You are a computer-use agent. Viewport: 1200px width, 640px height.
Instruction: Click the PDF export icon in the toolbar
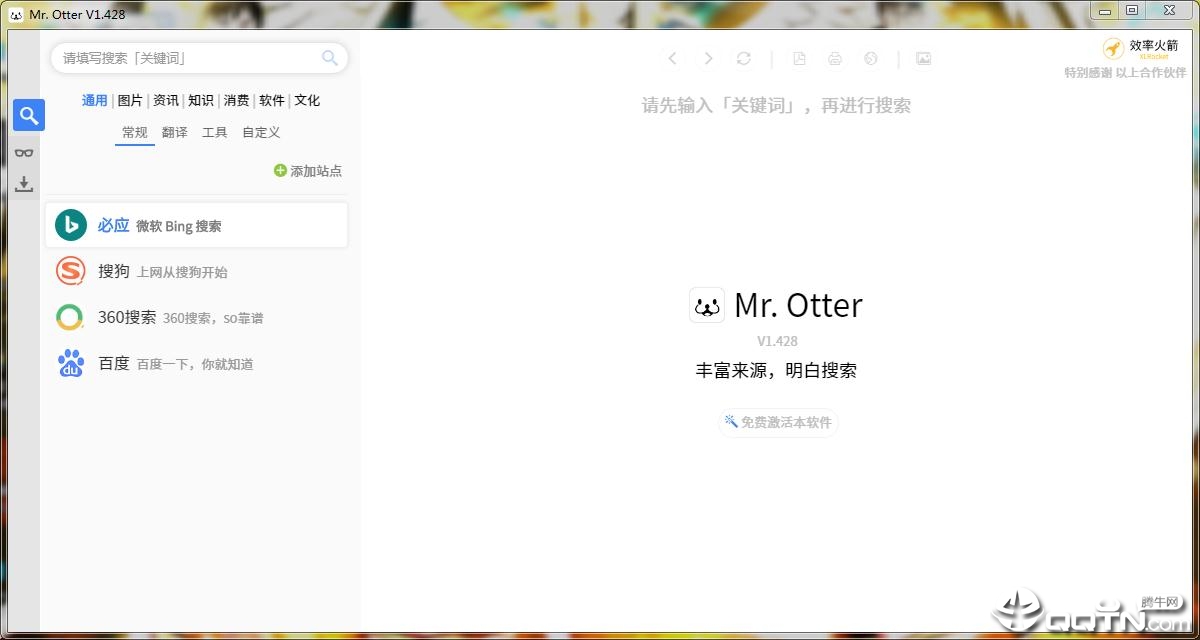pos(799,59)
